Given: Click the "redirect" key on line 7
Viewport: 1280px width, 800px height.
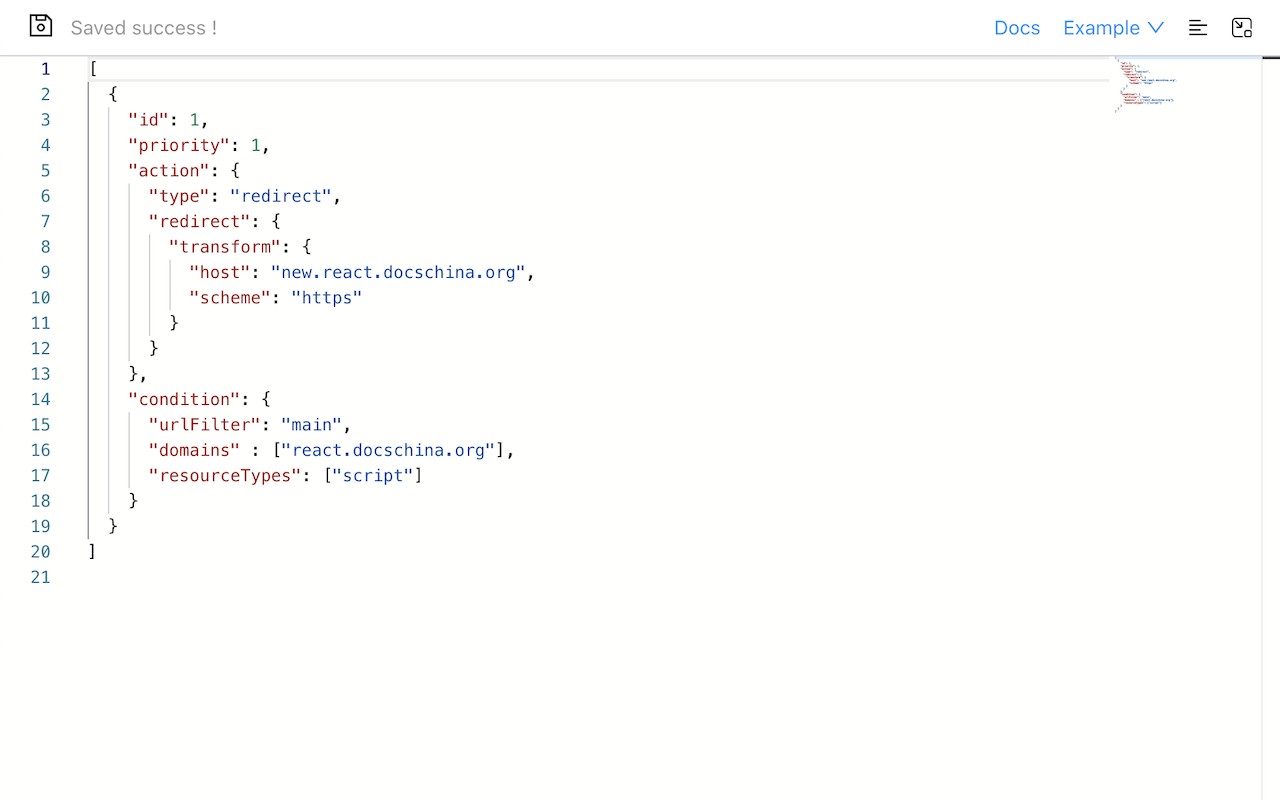Looking at the screenshot, I should coord(200,222).
